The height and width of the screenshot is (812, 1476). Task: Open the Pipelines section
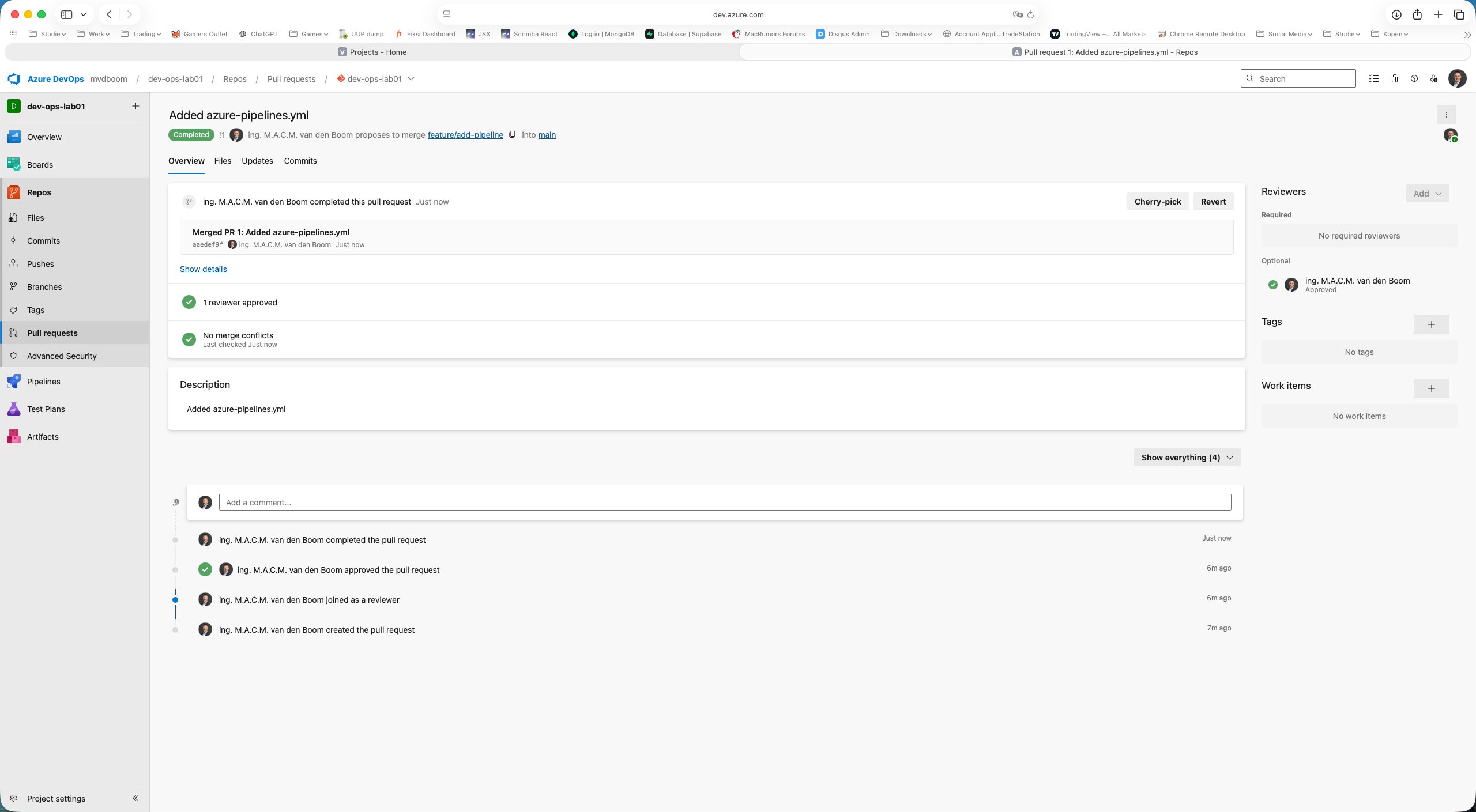click(45, 381)
